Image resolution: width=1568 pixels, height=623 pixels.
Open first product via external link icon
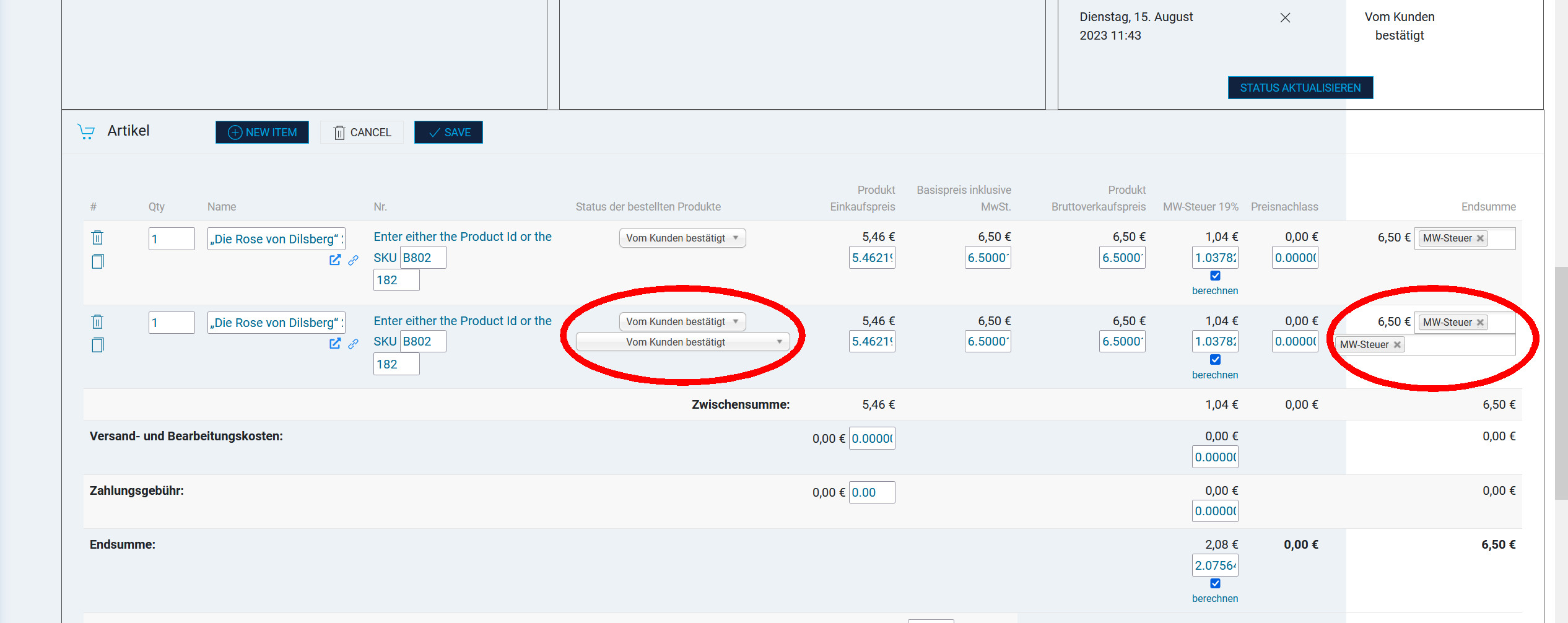click(x=335, y=260)
